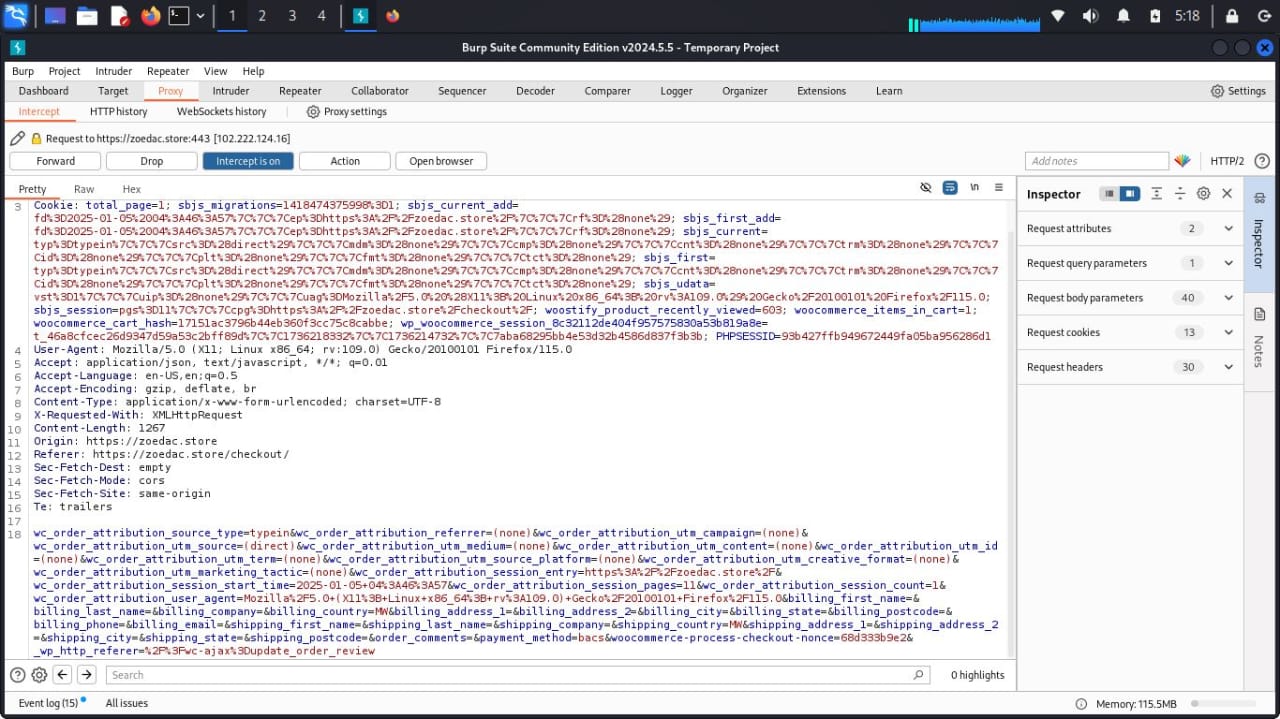The image size is (1280, 719).
Task: Click the search settings gear icon at bottom
Action: pyautogui.click(x=39, y=675)
